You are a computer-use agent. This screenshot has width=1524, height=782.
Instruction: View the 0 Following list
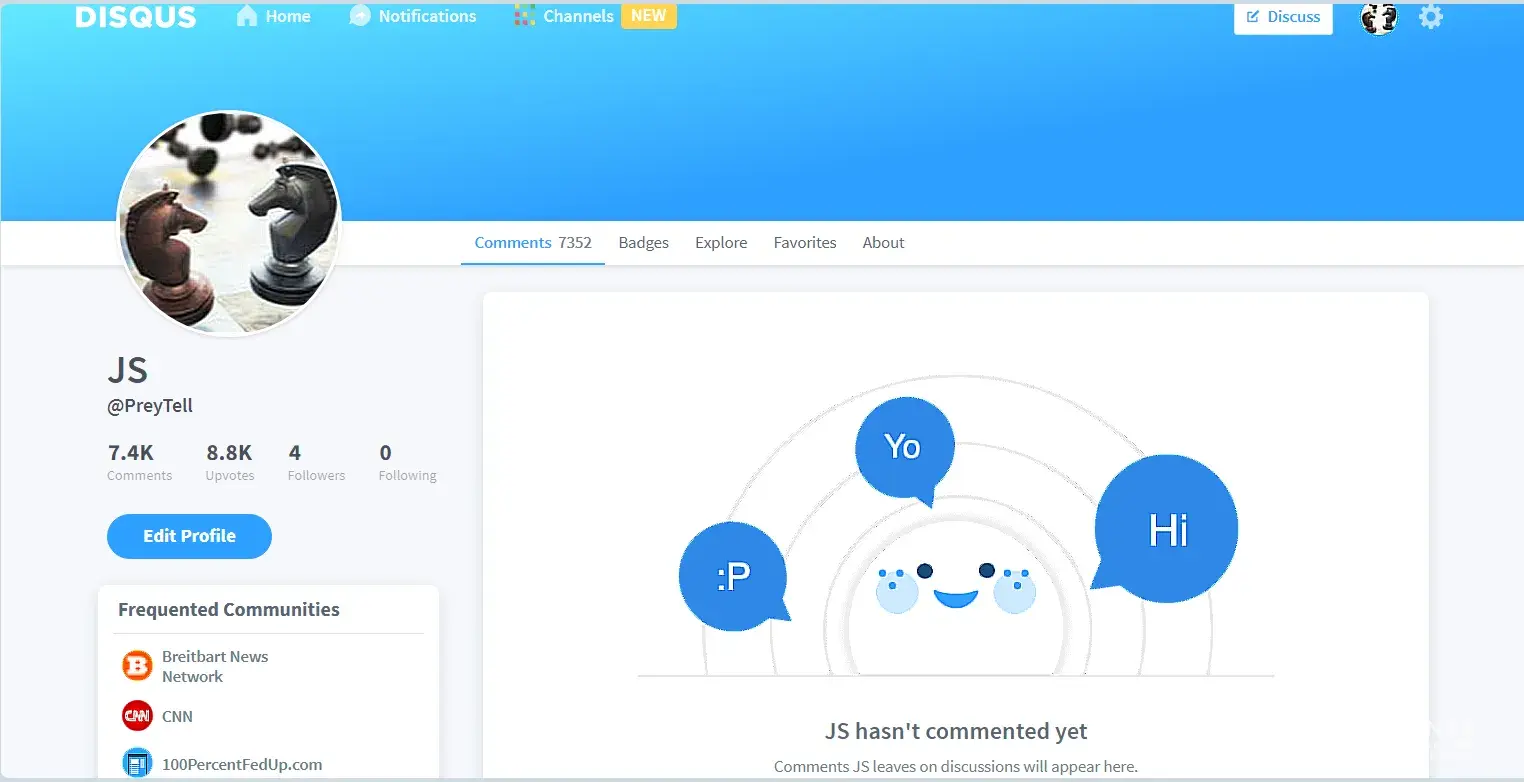pos(407,462)
